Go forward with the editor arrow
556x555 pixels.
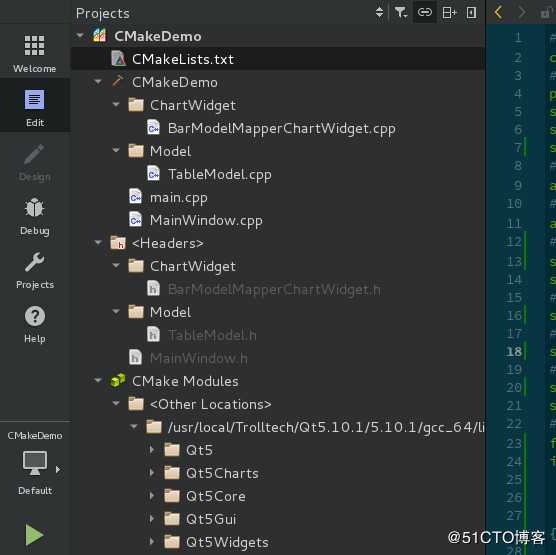[x=522, y=13]
